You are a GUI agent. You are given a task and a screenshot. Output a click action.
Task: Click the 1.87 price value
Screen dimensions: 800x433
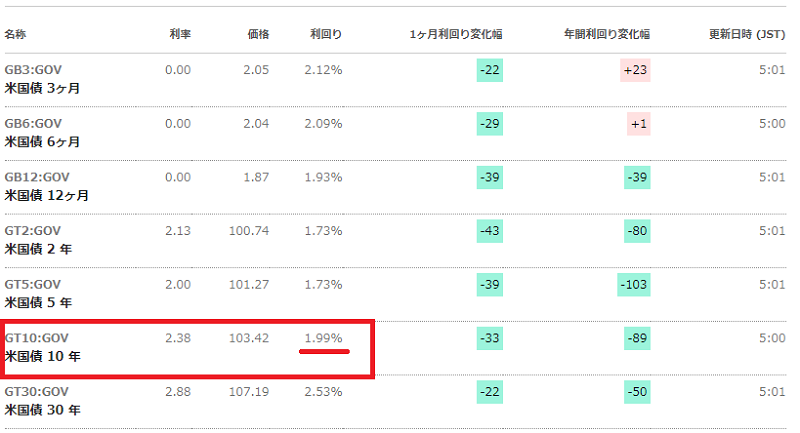(256, 177)
